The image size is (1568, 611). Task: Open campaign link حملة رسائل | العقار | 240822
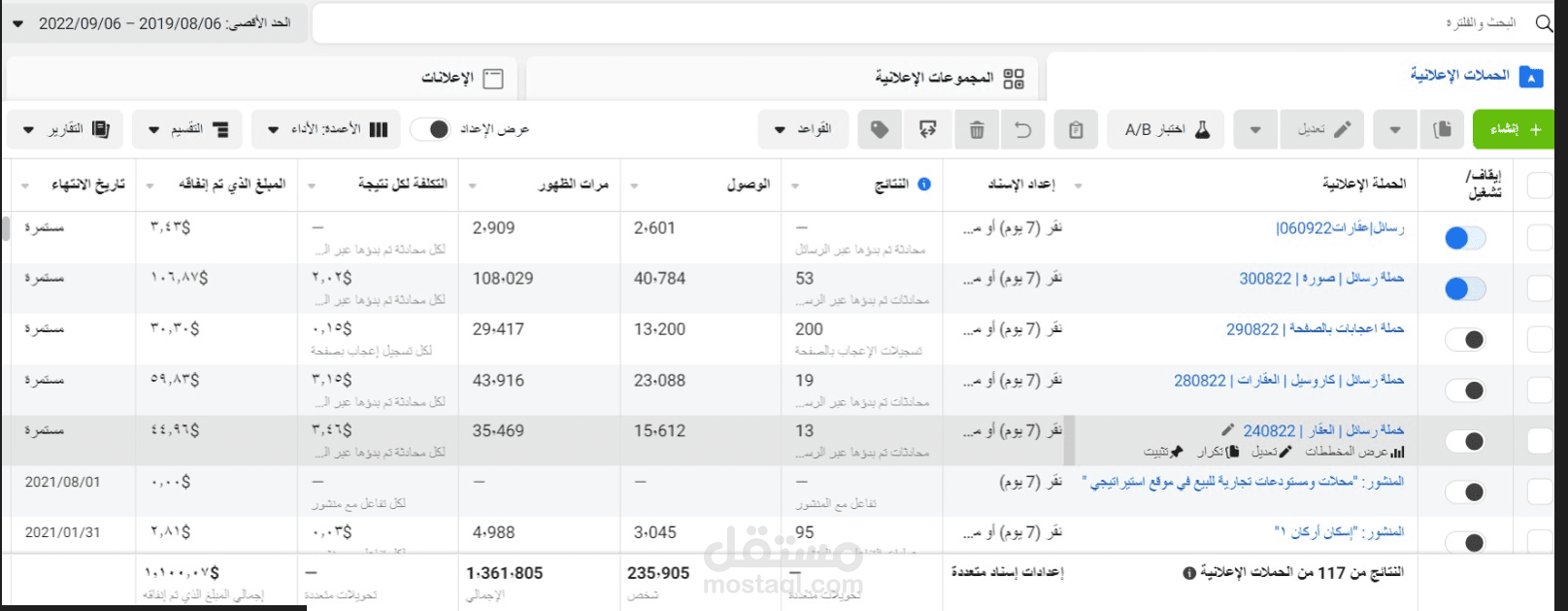[1323, 431]
